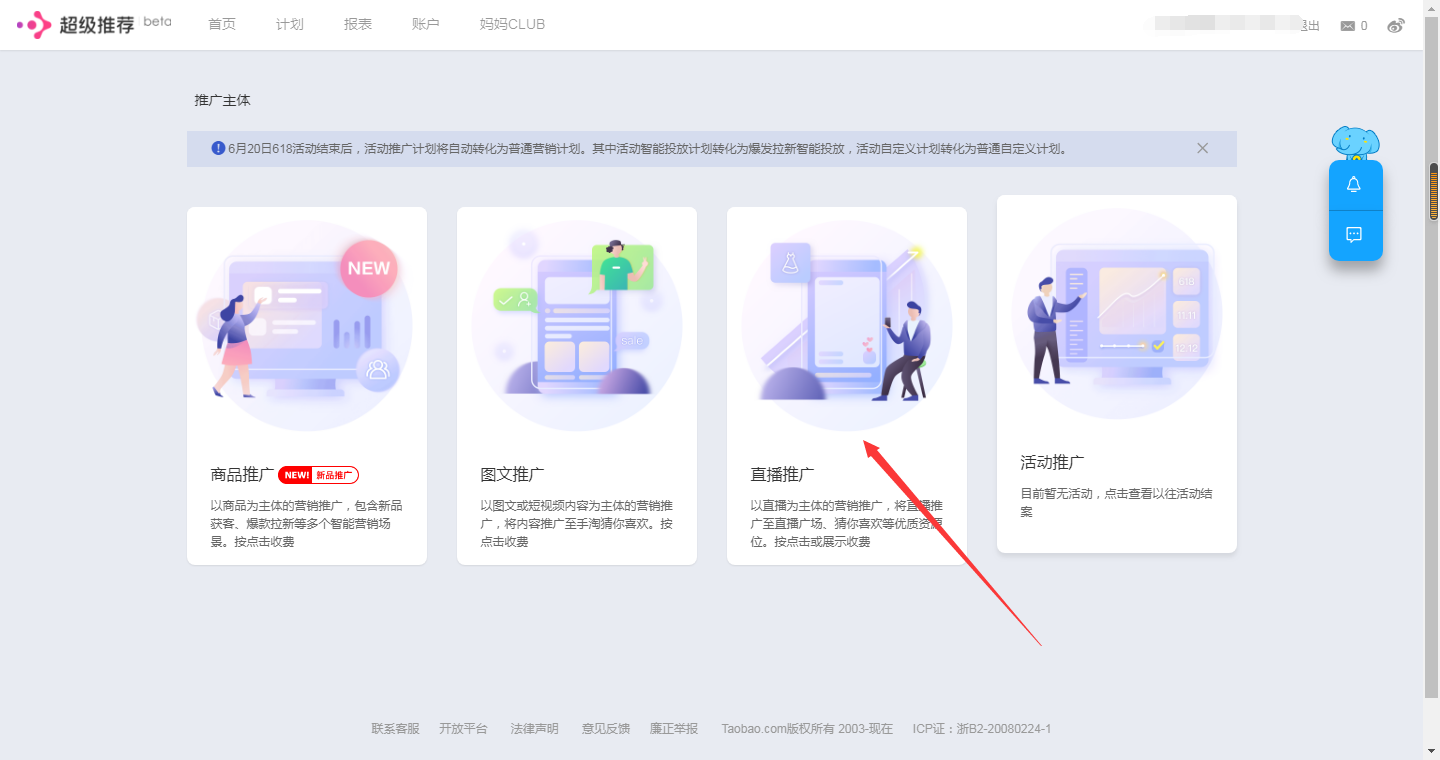The image size is (1440, 760).
Task: Open the 首页 menu
Action: click(222, 24)
